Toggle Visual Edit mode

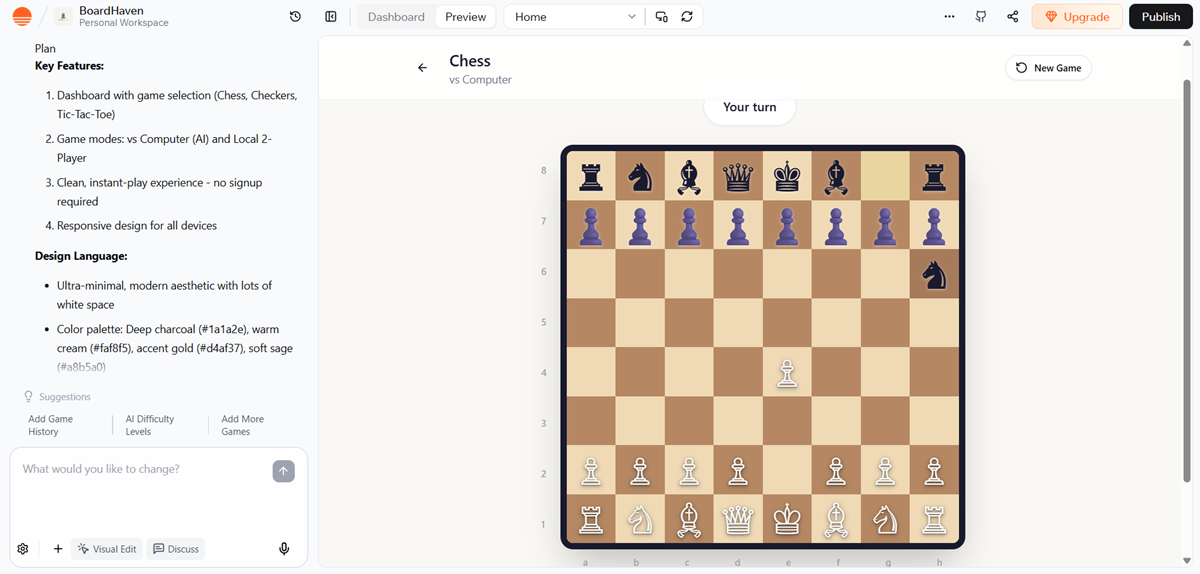point(107,549)
